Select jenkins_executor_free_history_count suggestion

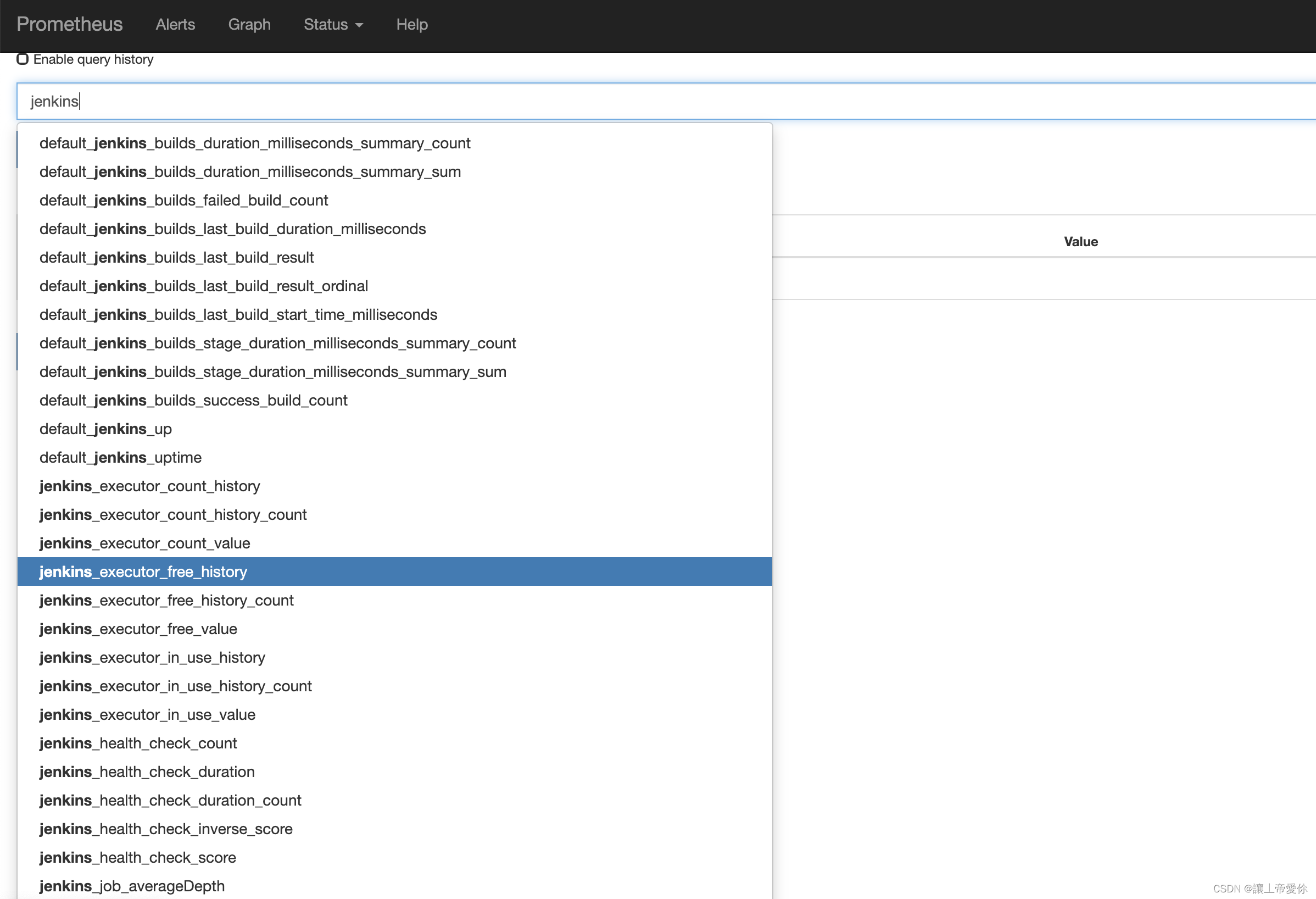(x=395, y=601)
